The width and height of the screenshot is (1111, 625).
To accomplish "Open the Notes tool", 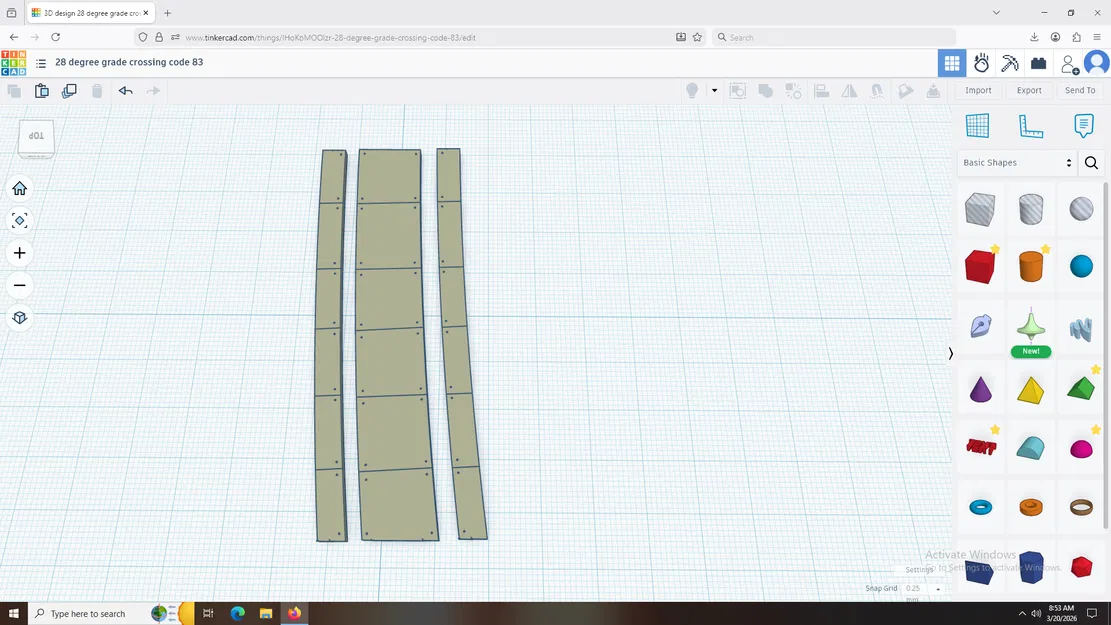I will click(x=1083, y=125).
